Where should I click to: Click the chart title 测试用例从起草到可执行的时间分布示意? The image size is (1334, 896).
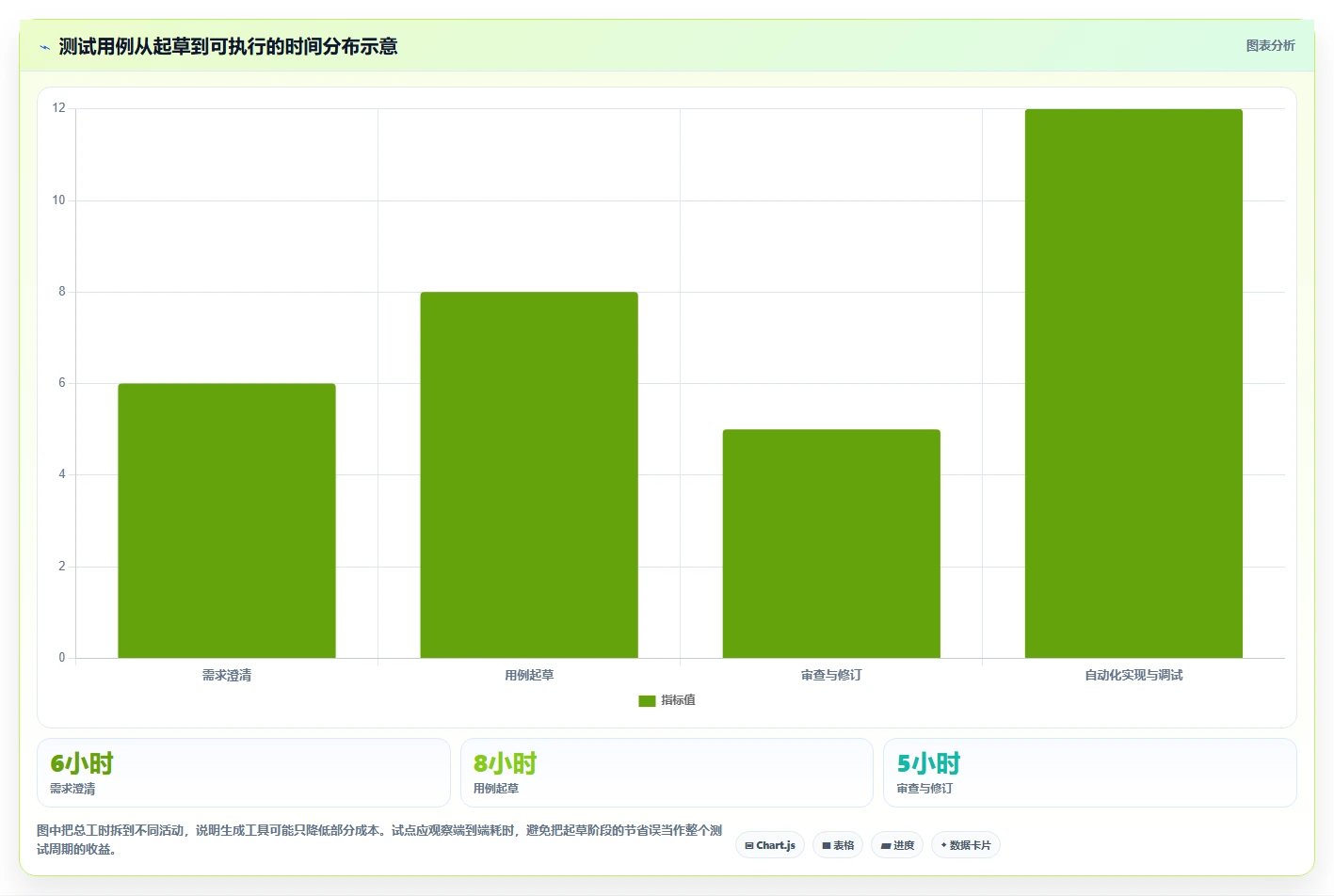click(228, 46)
